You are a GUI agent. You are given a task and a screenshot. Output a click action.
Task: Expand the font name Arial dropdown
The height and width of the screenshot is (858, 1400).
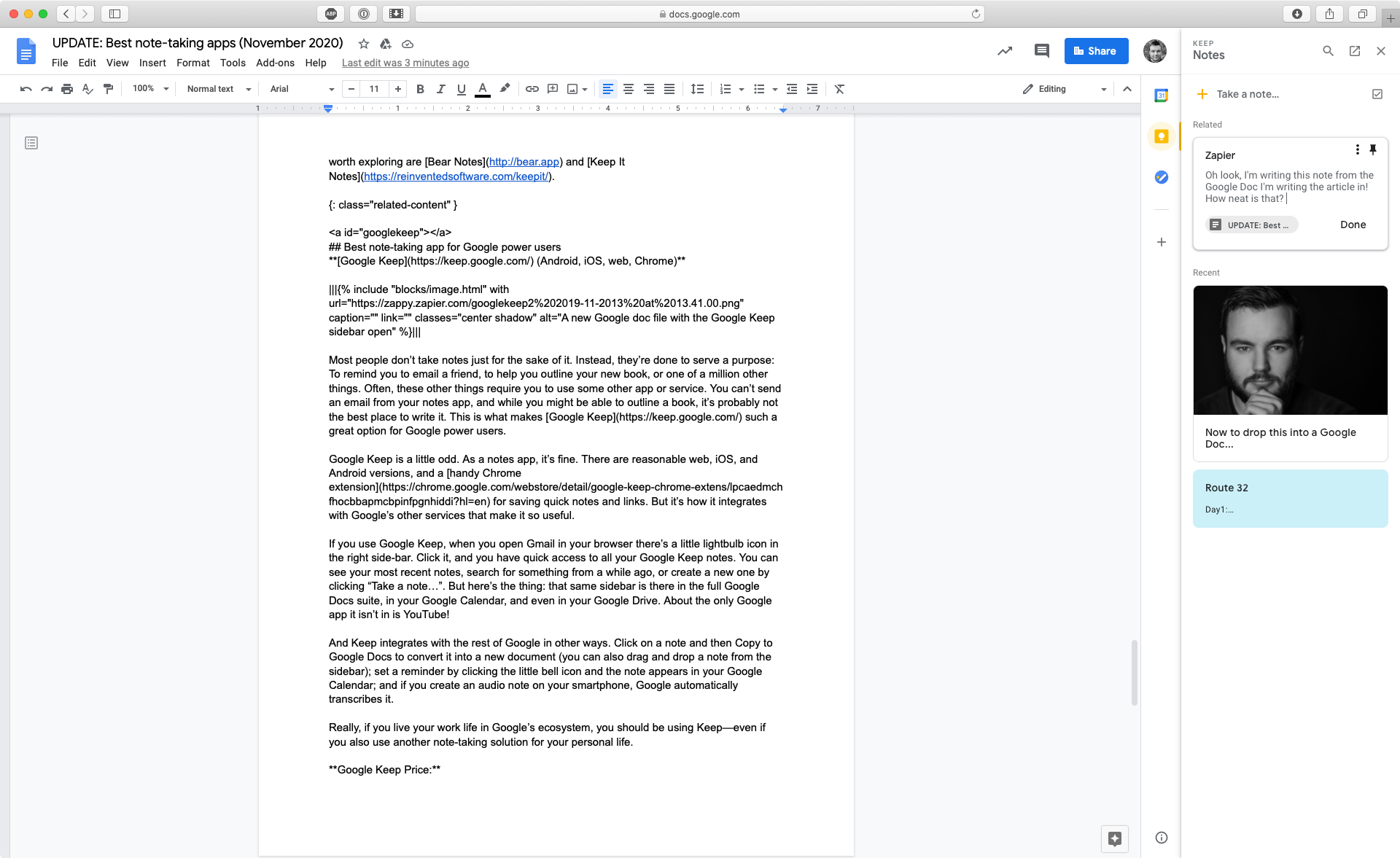[x=331, y=89]
